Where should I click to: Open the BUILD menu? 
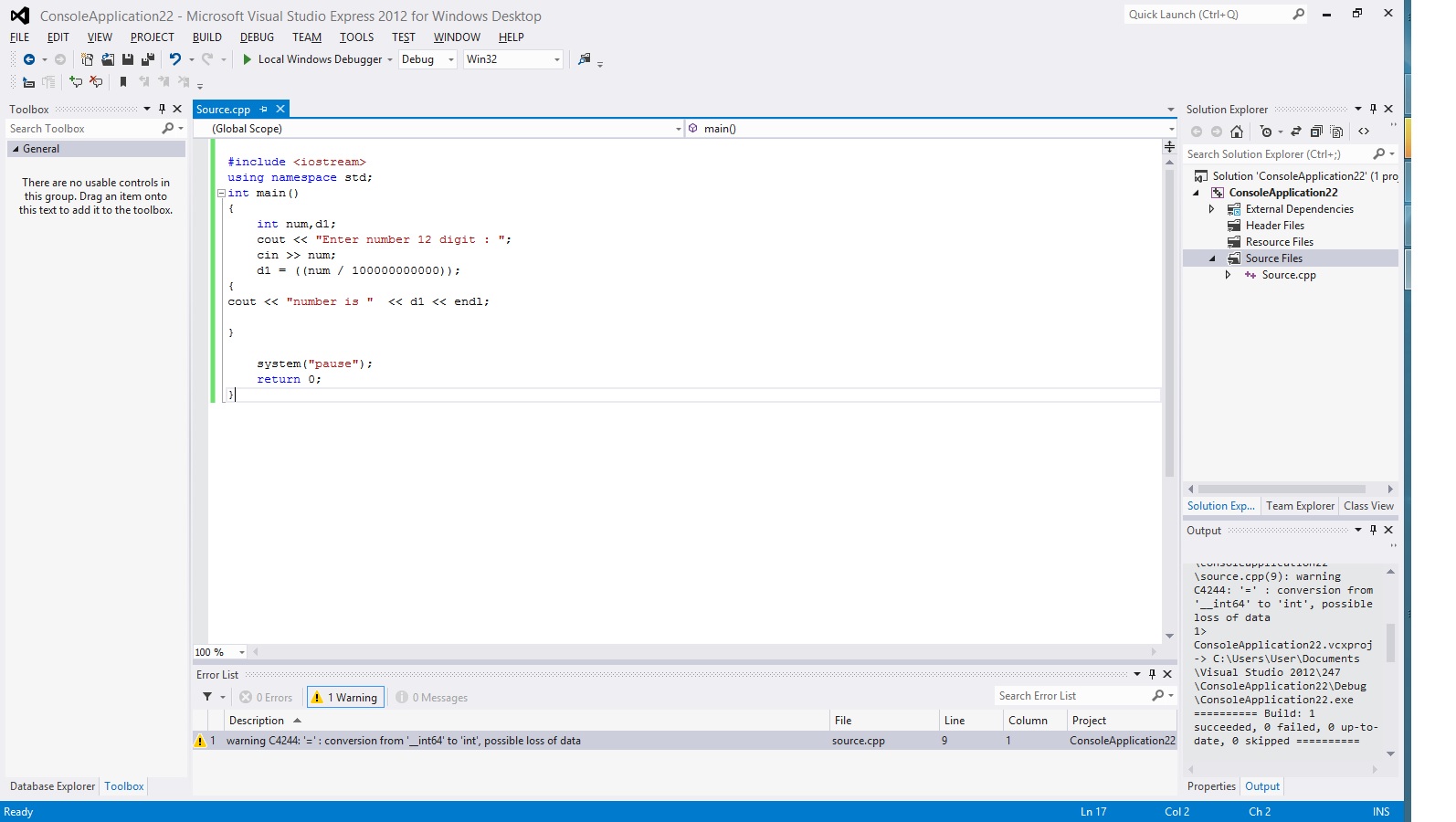[x=206, y=37]
